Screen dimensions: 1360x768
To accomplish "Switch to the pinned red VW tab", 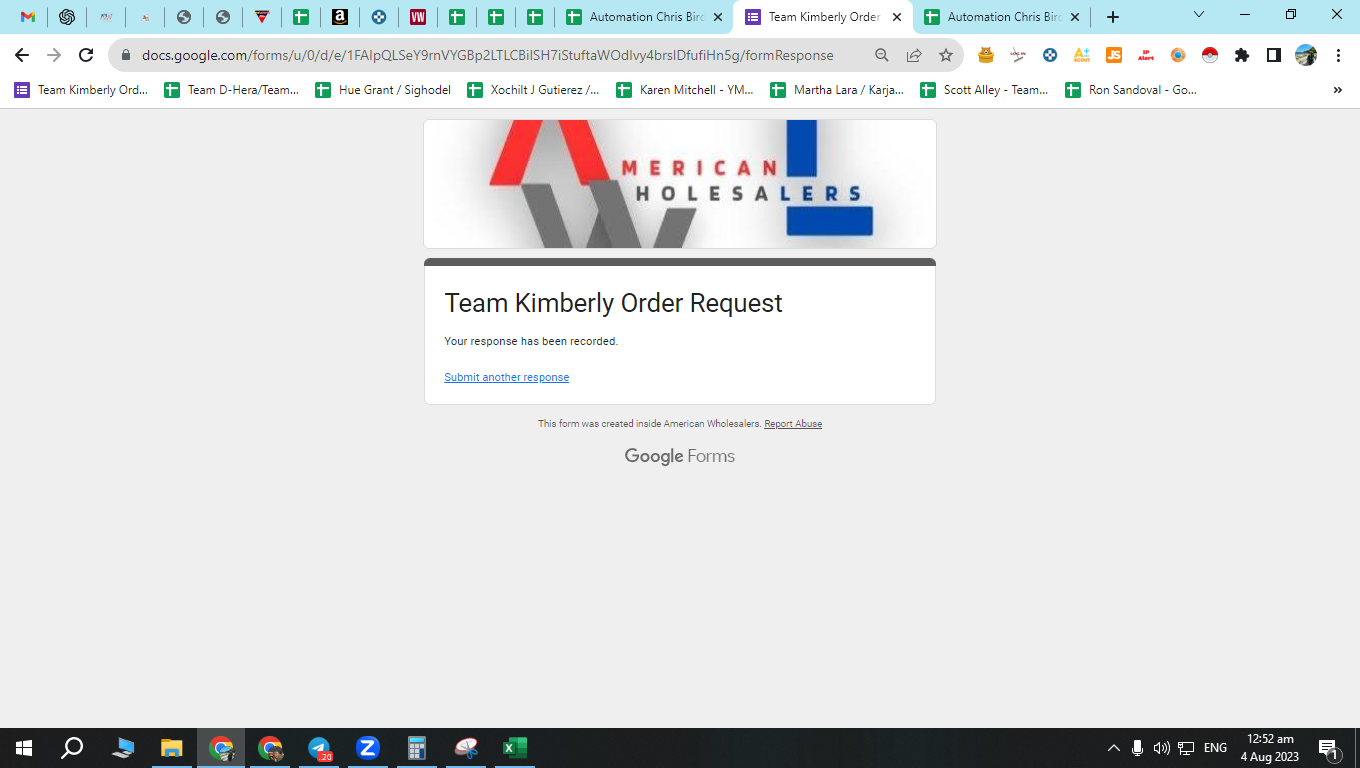I will [418, 17].
